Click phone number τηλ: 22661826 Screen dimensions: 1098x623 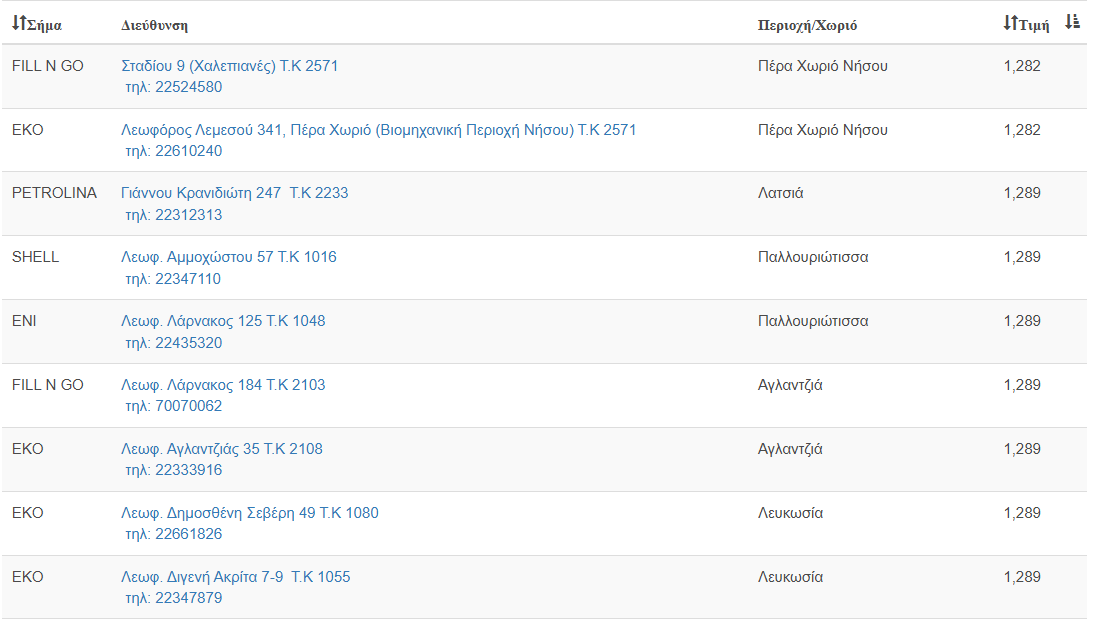(x=174, y=534)
